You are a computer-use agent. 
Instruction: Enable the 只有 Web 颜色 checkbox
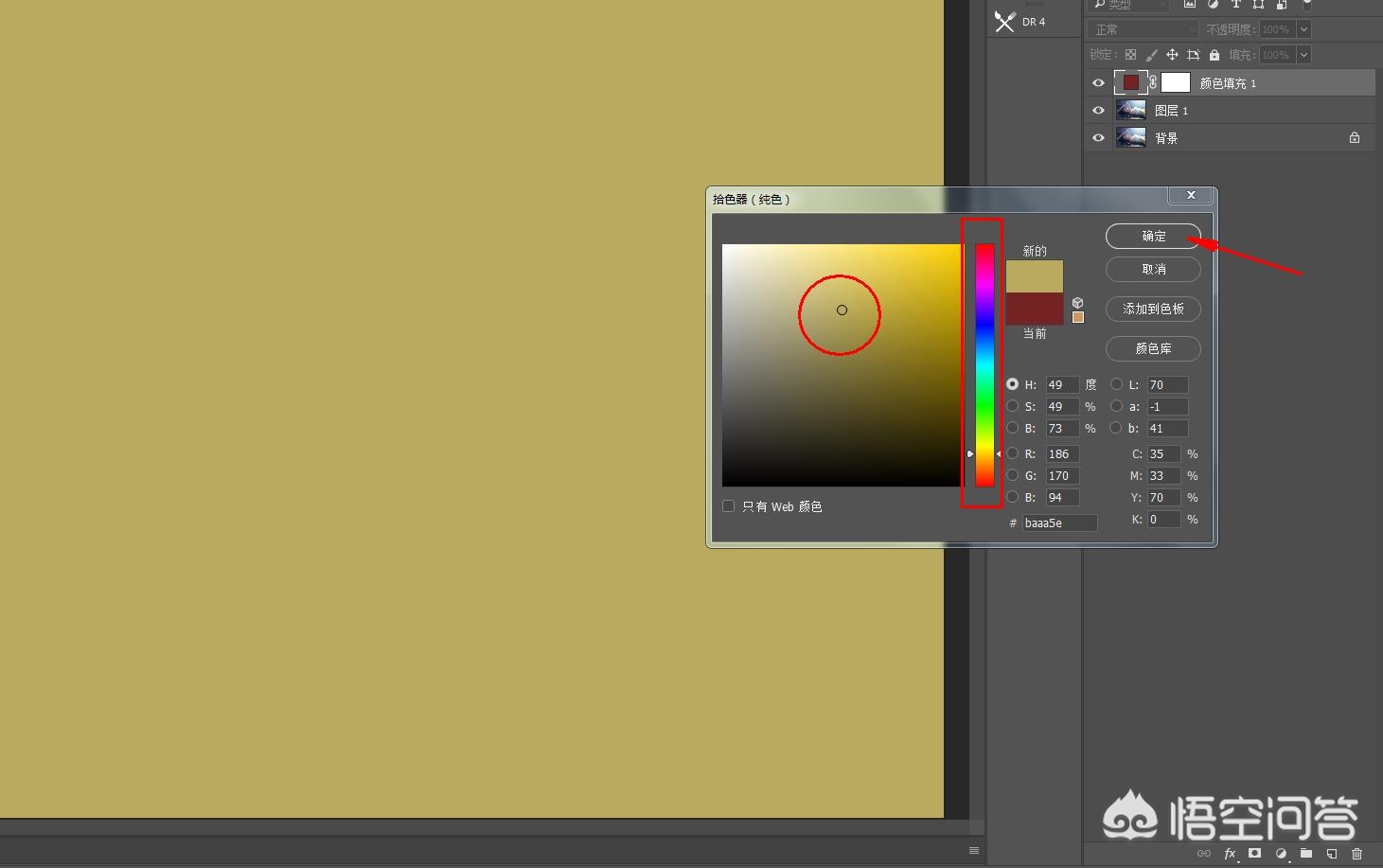click(729, 506)
